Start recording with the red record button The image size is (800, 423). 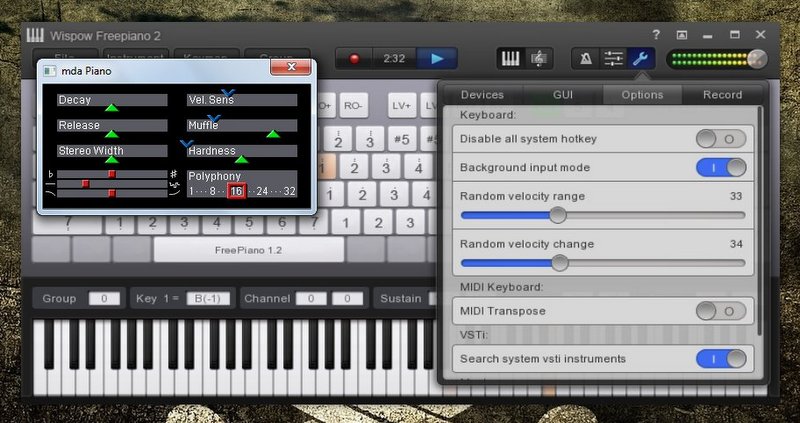[x=354, y=59]
